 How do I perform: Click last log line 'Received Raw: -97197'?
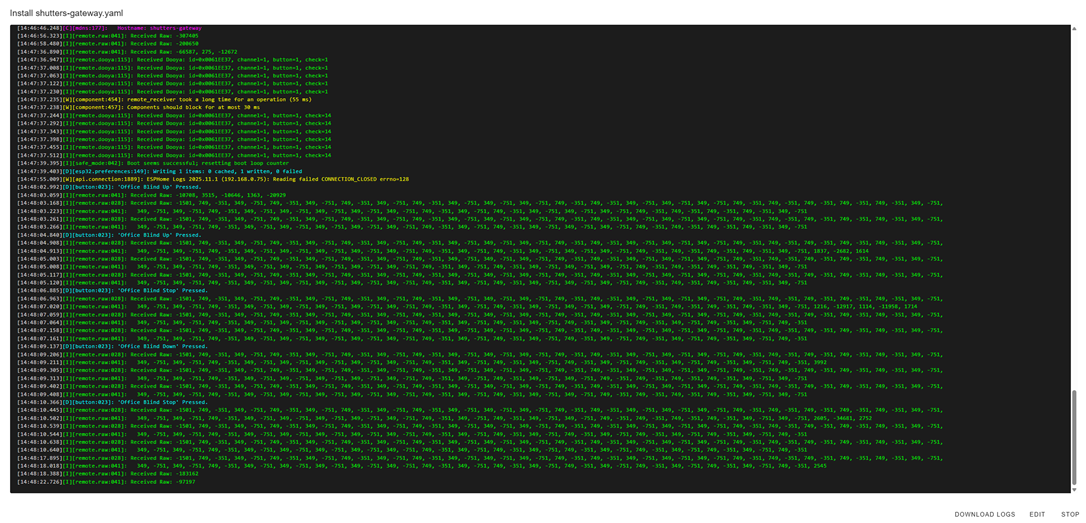click(x=106, y=482)
